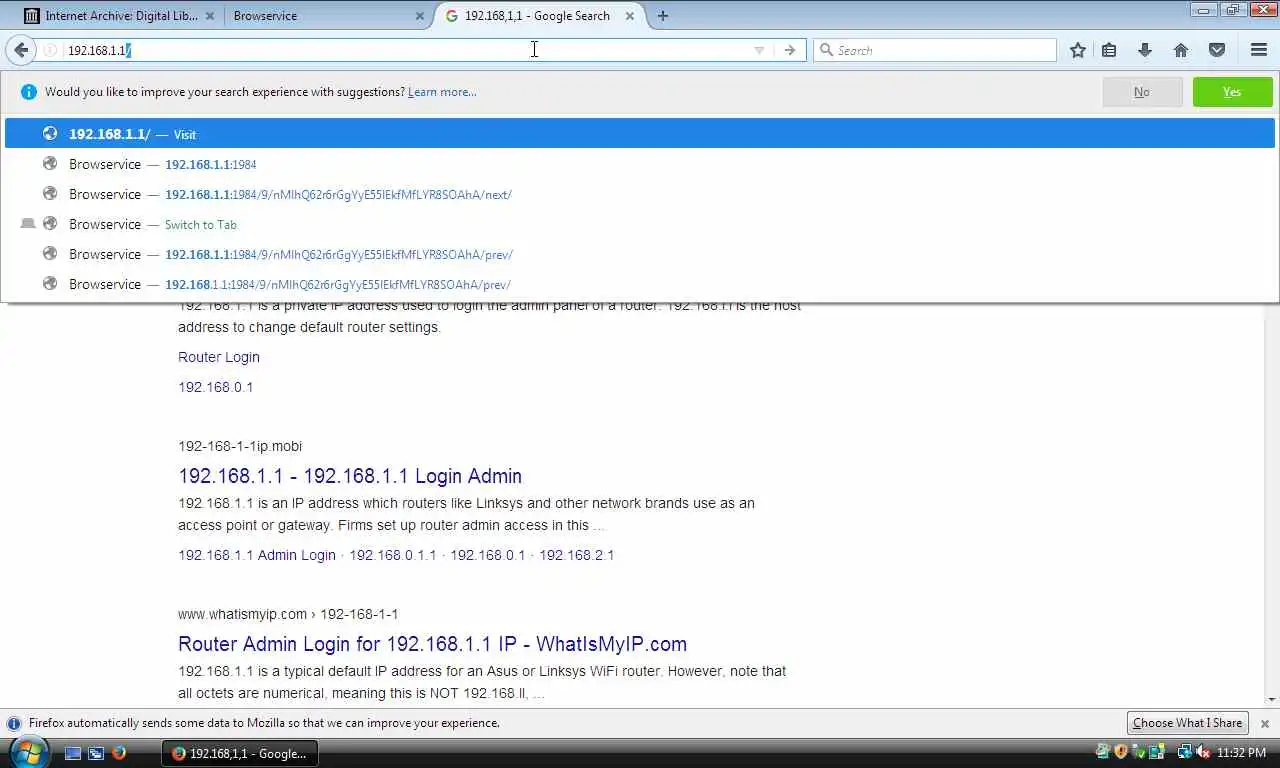Click the Firefox back arrow button
Viewport: 1280px width, 768px height.
click(x=21, y=50)
